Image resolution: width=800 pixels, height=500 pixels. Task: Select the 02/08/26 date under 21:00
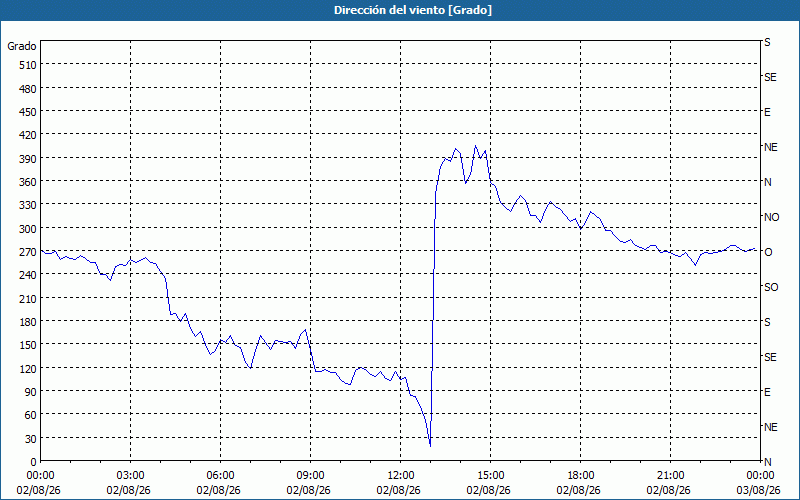tap(670, 491)
